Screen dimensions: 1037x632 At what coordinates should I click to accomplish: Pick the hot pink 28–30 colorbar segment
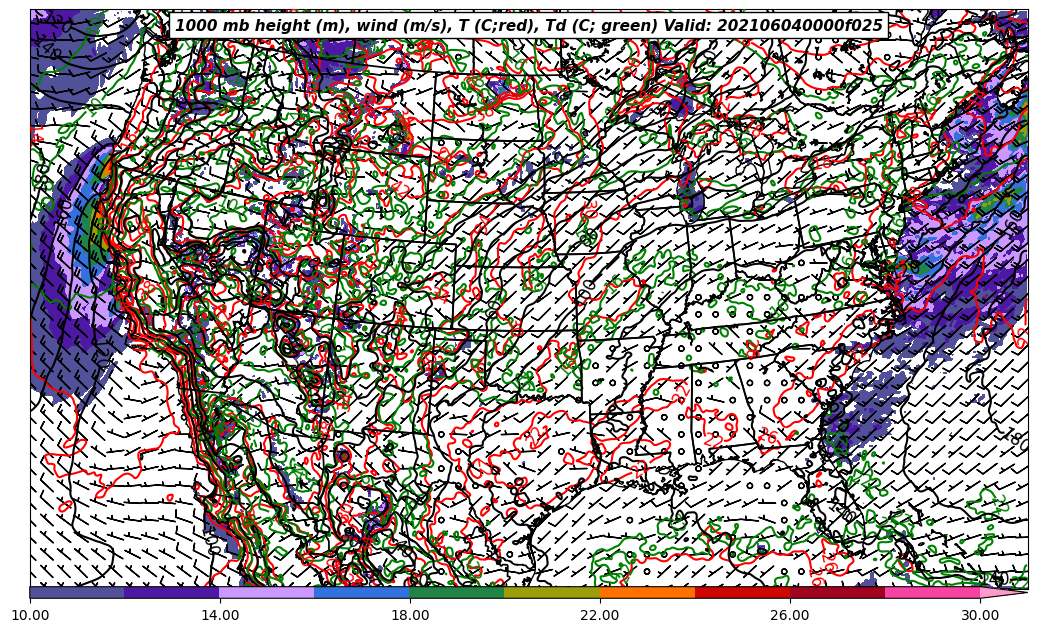[x=932, y=592]
